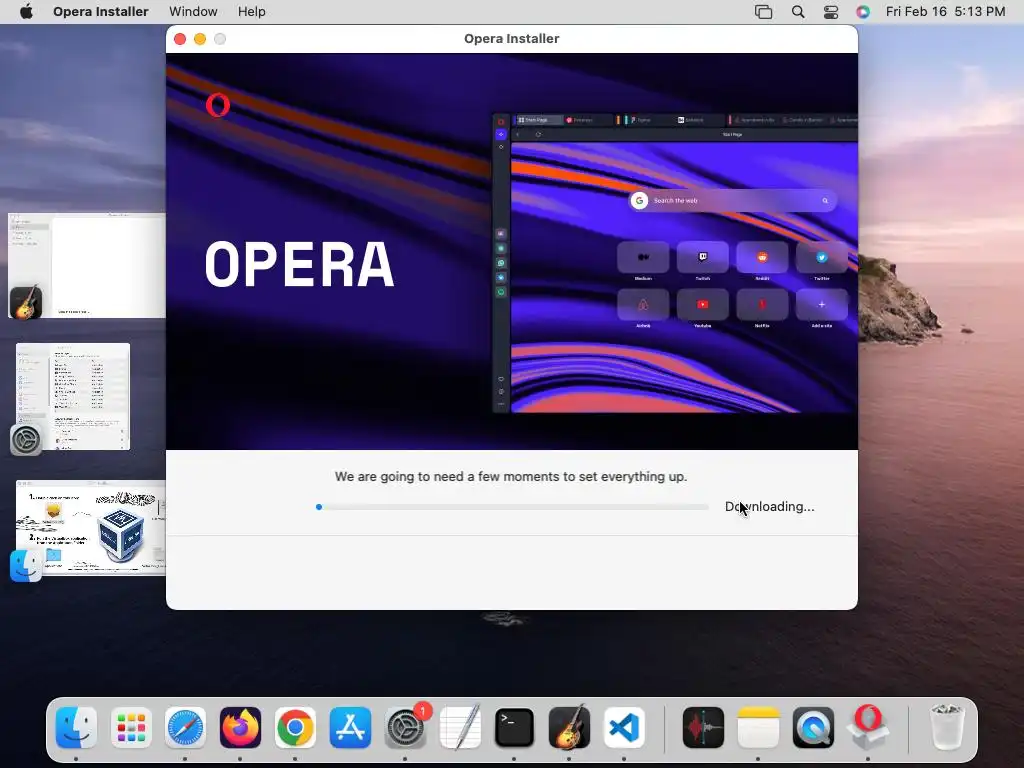Screen dimensions: 1024x768
Task: Minimize the Opera Installer window
Action: pyautogui.click(x=200, y=39)
